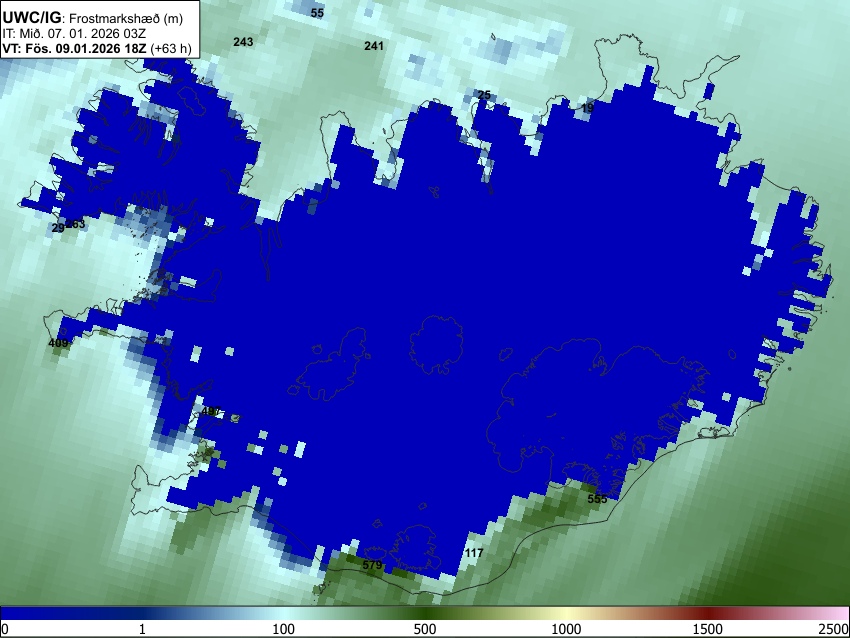Click the colour scale label '1000'
The image size is (850, 638).
click(566, 629)
